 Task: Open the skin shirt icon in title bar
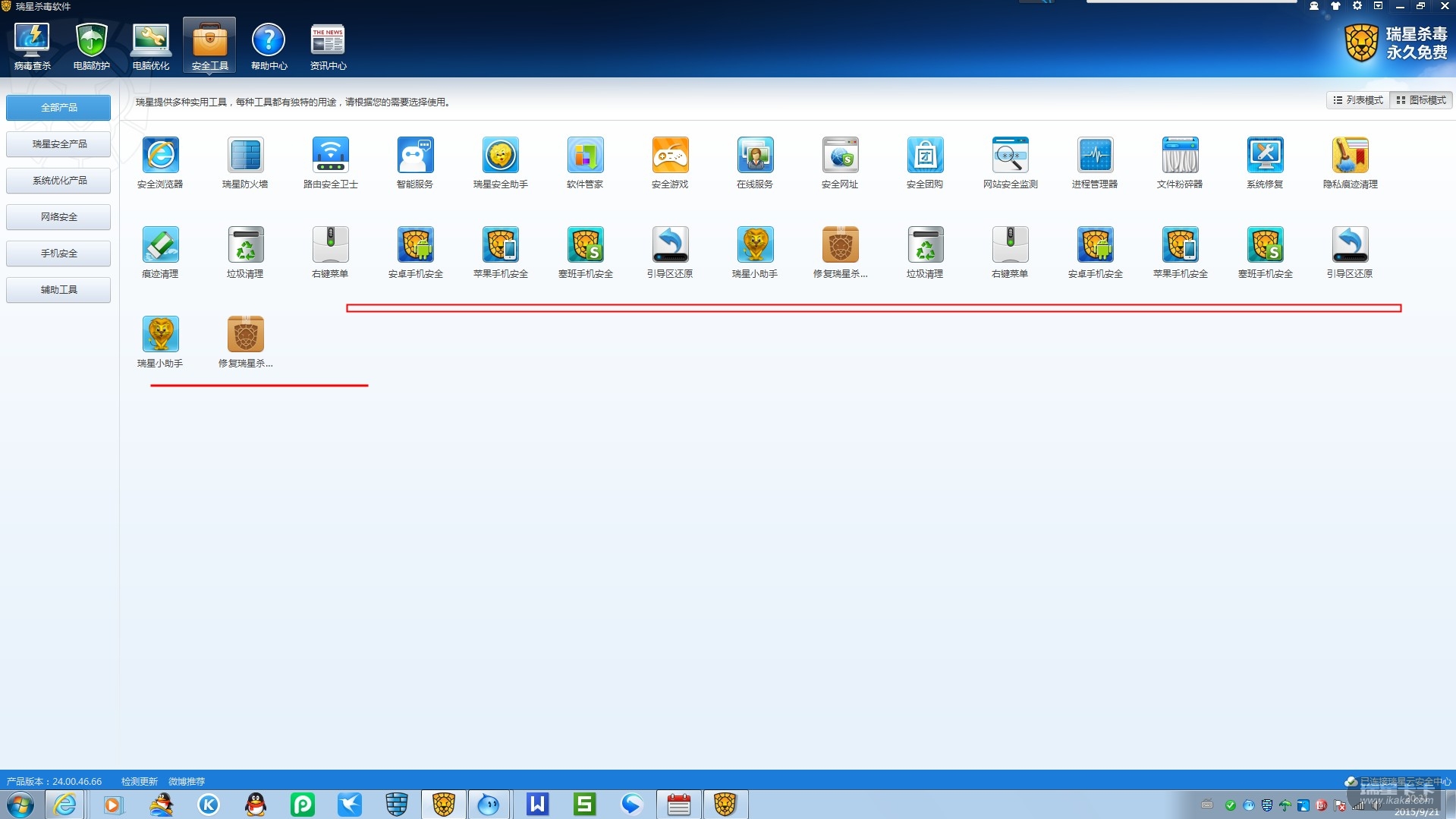coord(1335,6)
